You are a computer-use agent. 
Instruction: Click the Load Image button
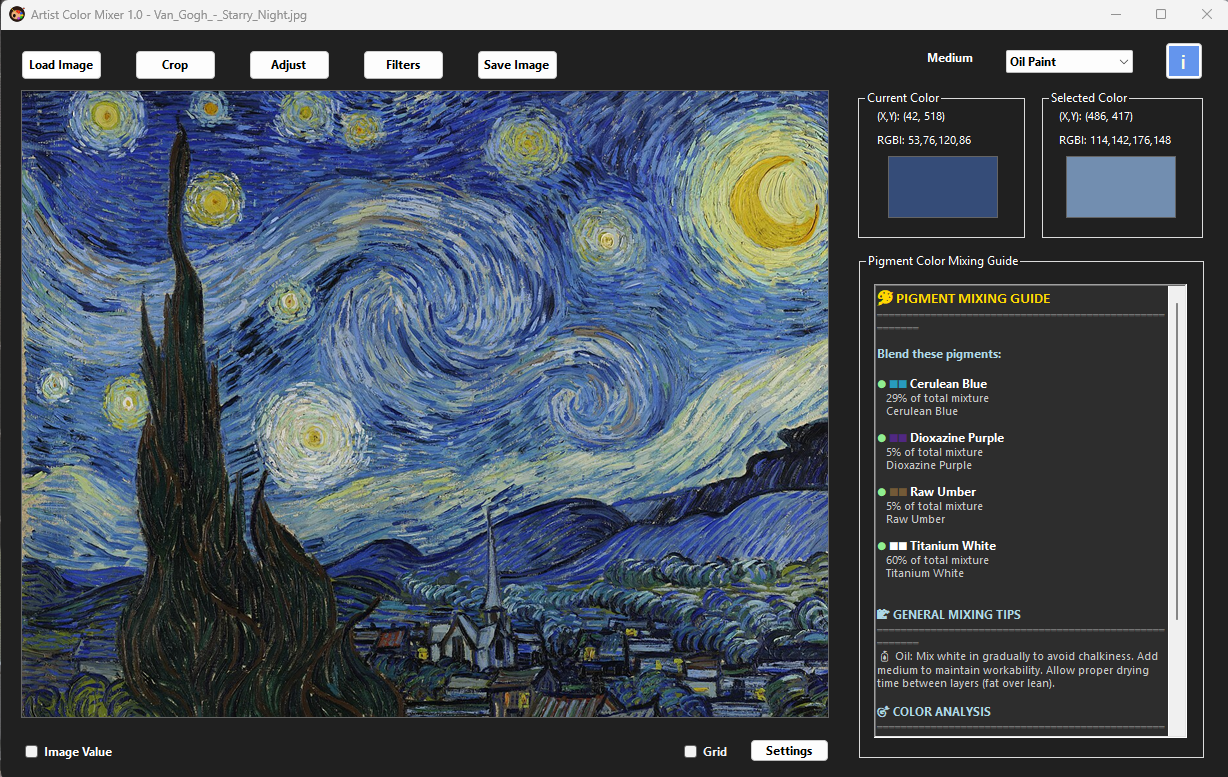tap(61, 65)
